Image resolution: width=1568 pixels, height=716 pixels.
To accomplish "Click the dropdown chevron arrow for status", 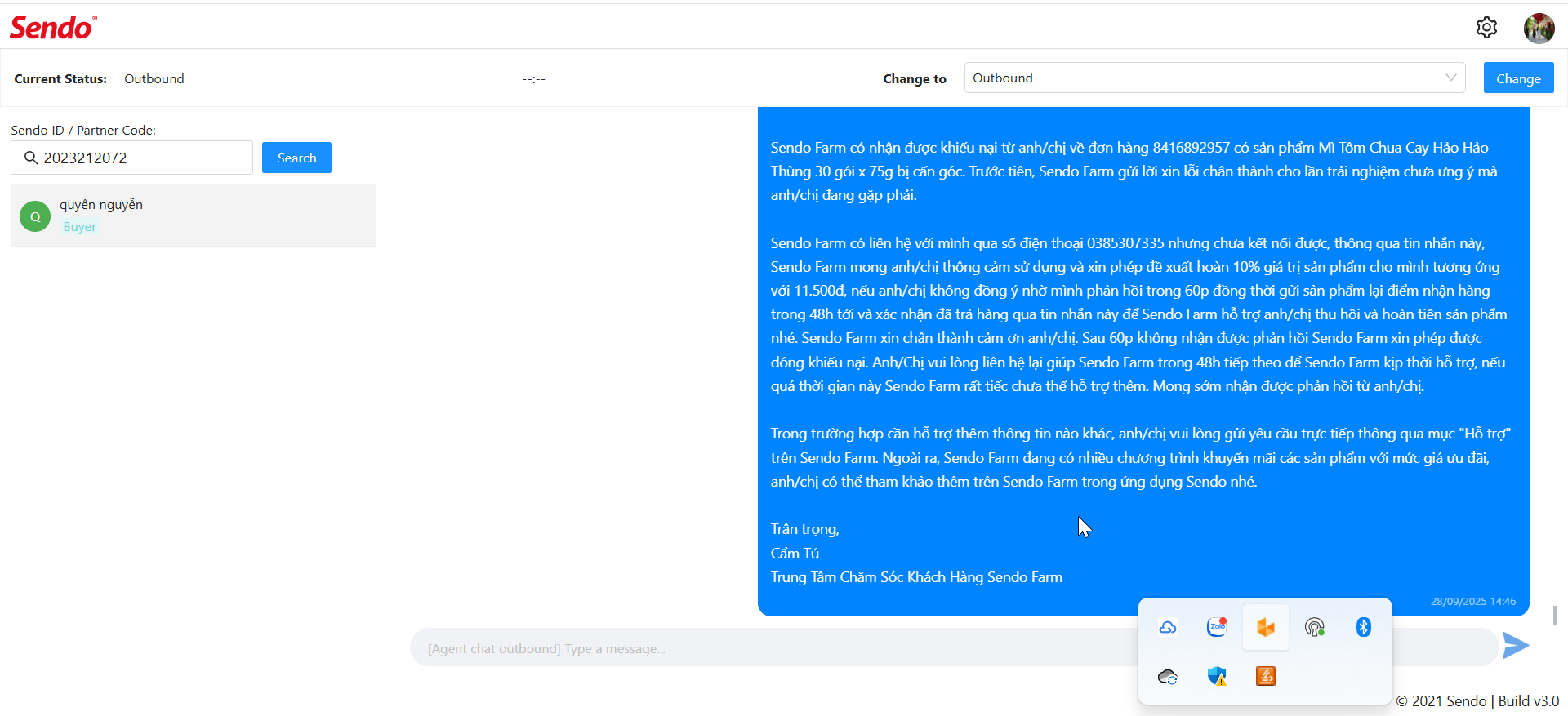I will 1450,78.
